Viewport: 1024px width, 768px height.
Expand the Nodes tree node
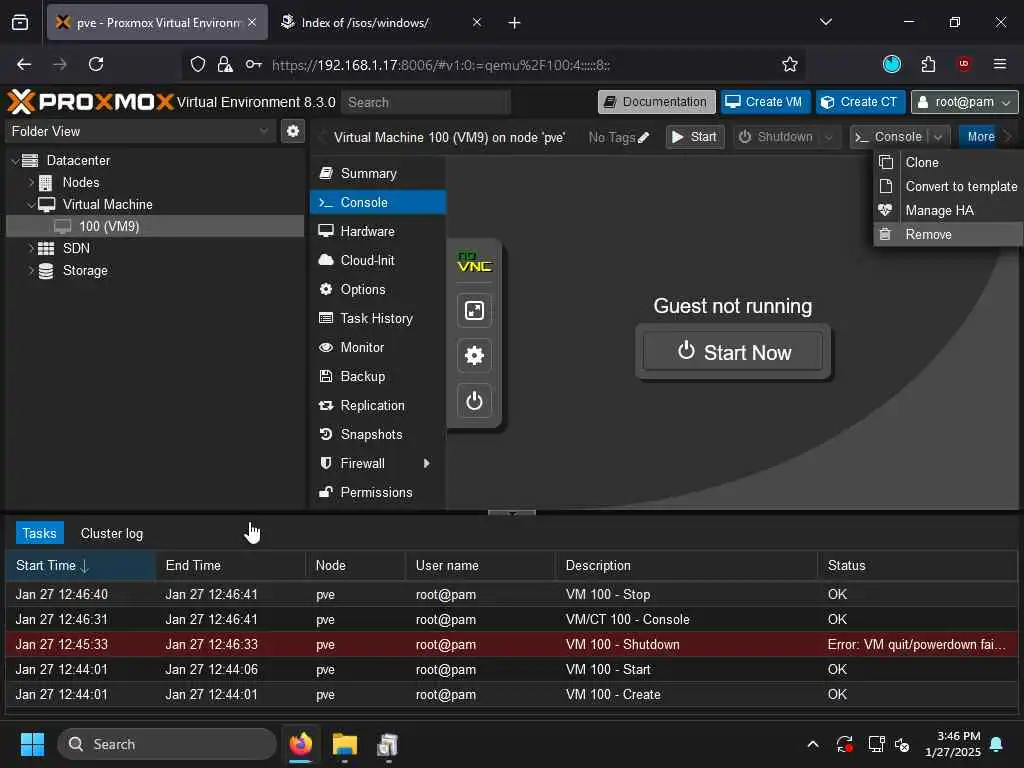[31, 182]
